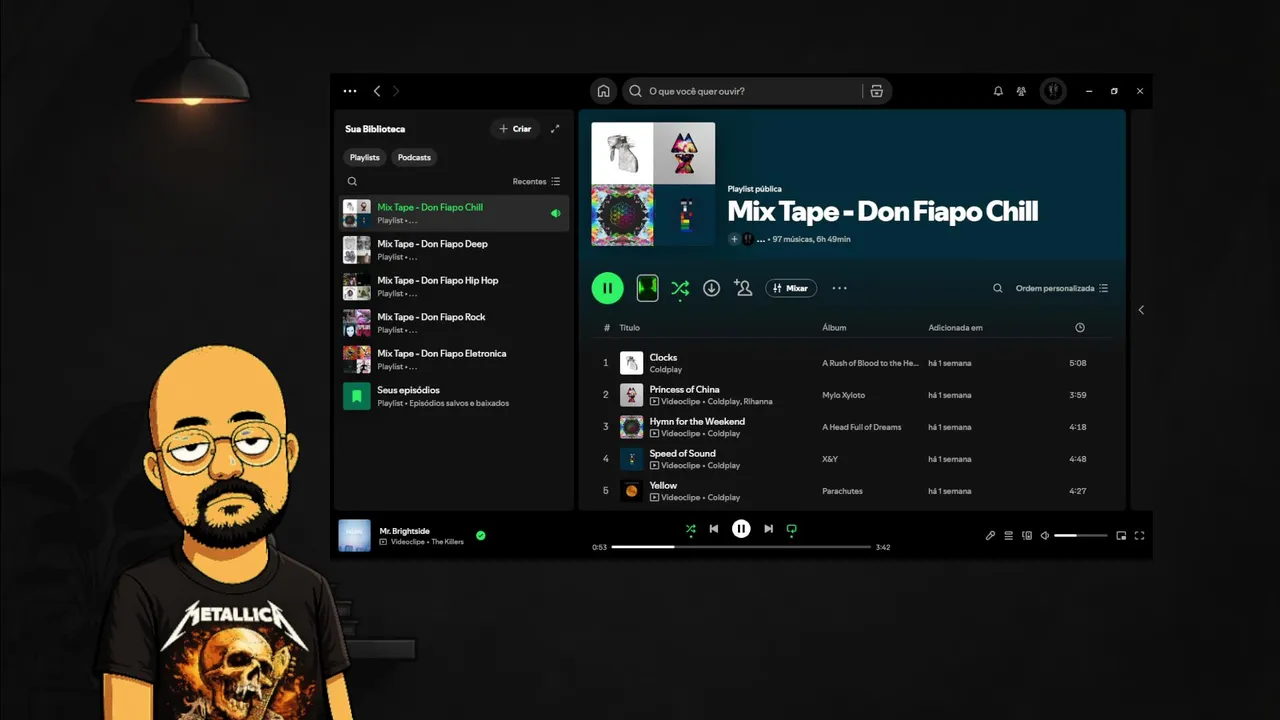Mute with the speaker volume icon
Viewport: 1280px width, 720px height.
click(1045, 535)
